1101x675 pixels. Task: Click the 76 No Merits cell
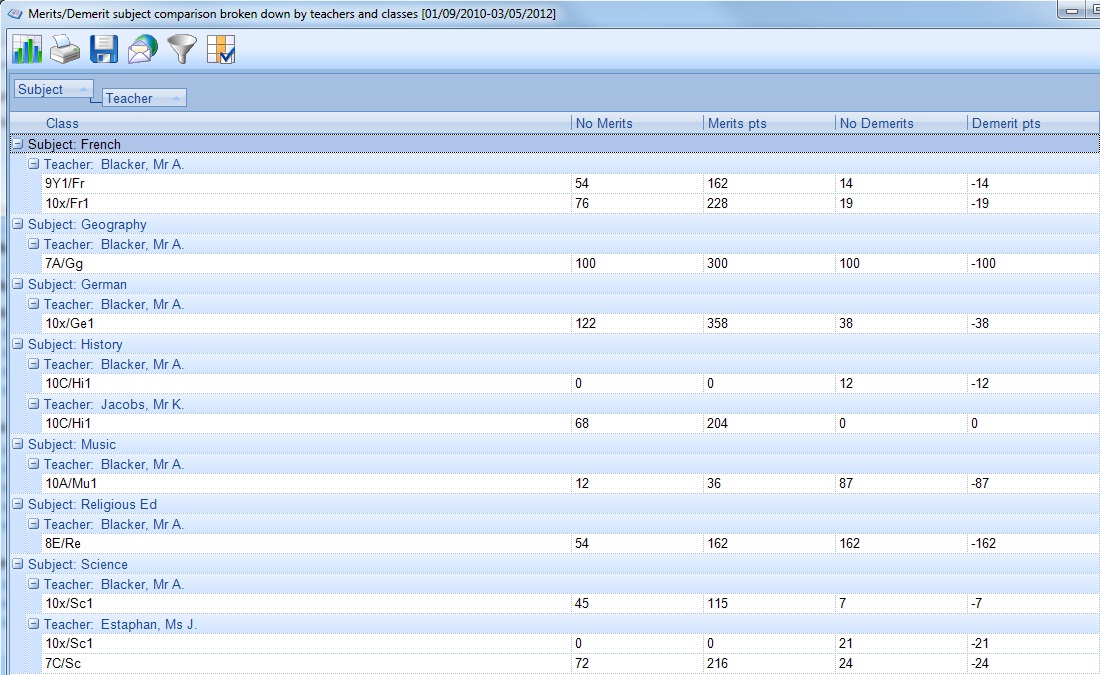(x=637, y=203)
